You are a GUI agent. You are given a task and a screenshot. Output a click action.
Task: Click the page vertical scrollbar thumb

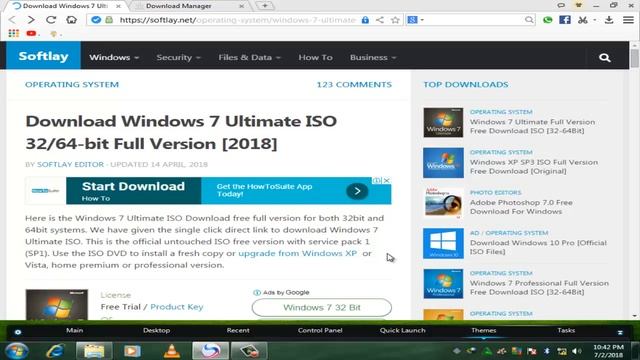point(634,58)
